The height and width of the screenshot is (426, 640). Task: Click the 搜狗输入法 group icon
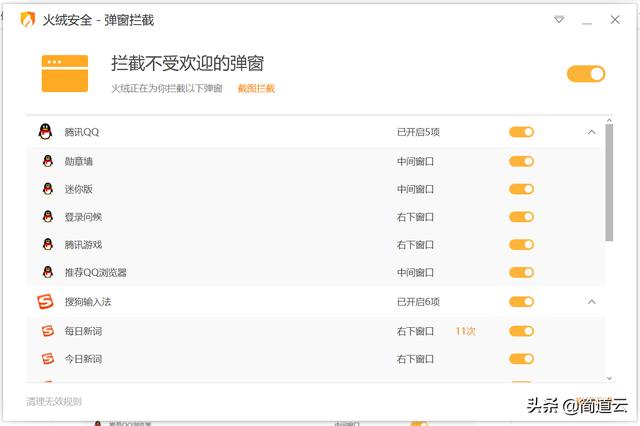click(x=45, y=302)
